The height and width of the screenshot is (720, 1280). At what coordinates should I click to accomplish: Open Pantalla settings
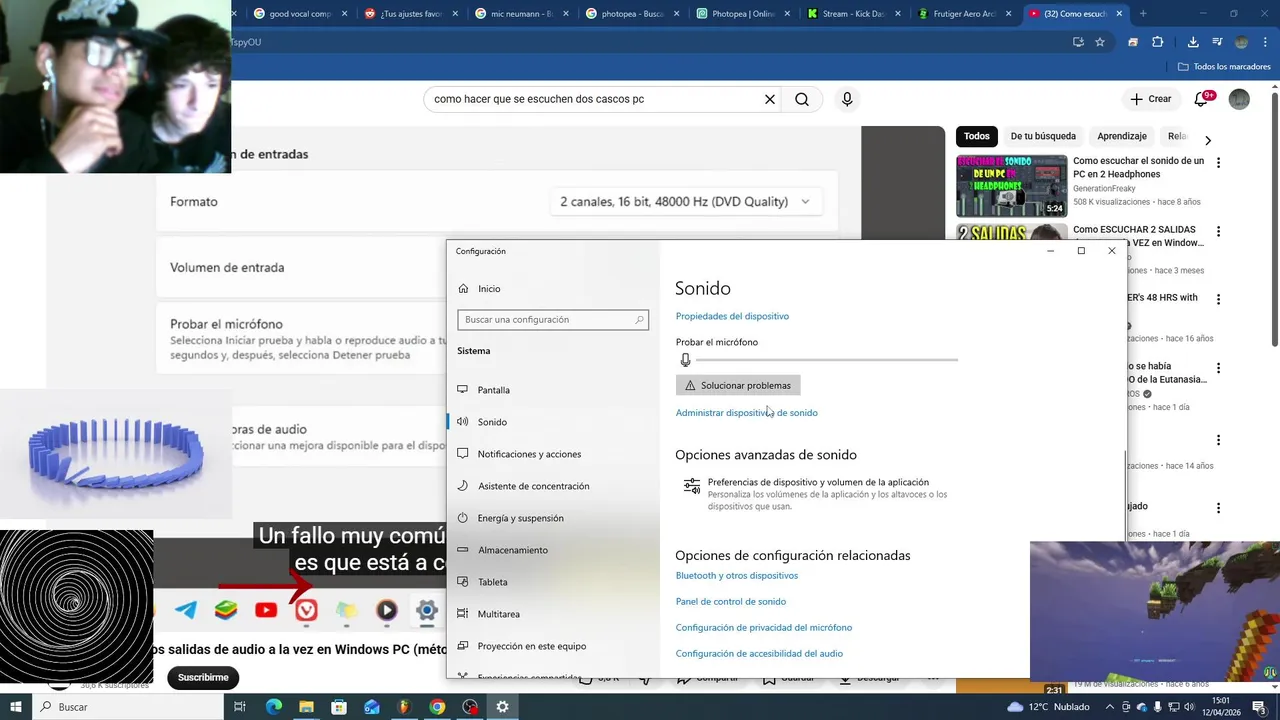tap(553, 390)
